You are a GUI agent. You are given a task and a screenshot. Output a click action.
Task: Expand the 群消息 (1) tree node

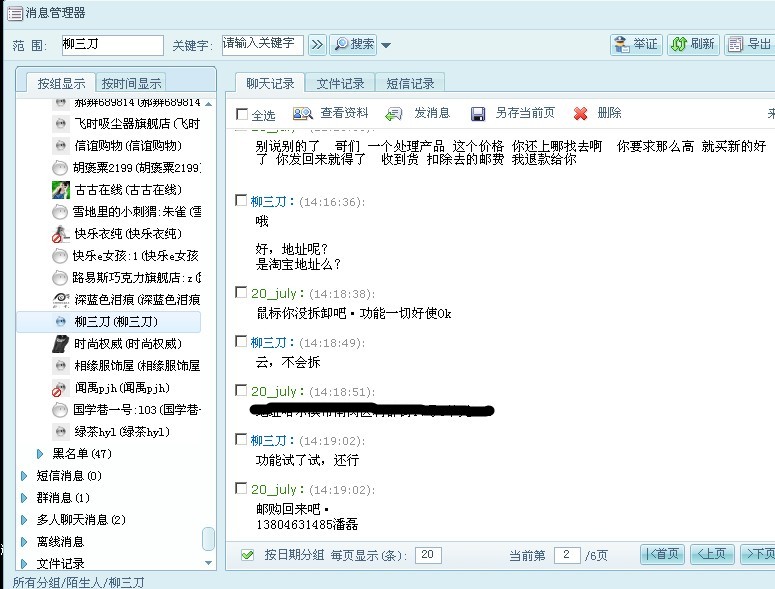pyautogui.click(x=24, y=498)
